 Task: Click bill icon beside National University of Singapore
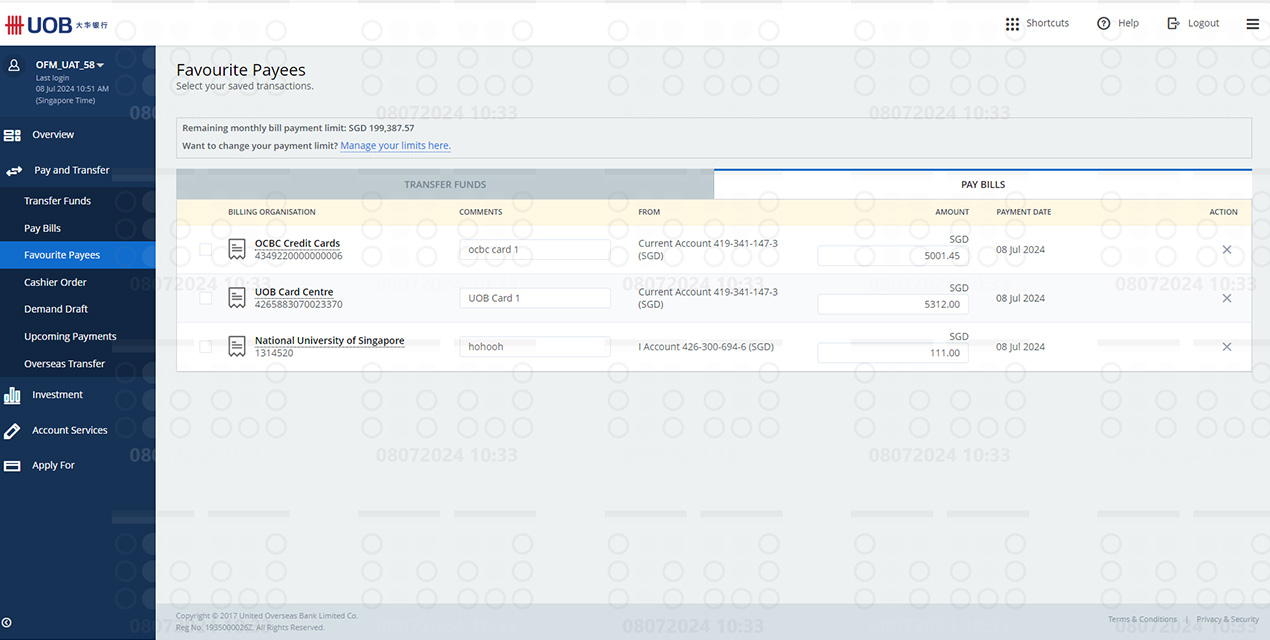(237, 347)
